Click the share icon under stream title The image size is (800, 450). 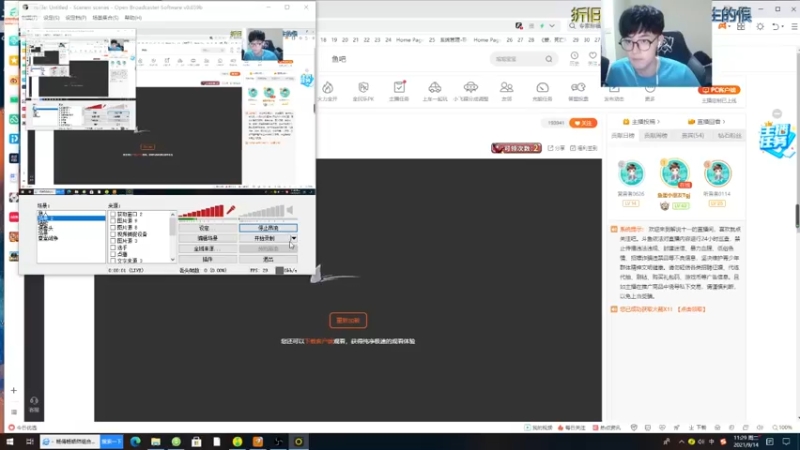coord(551,148)
